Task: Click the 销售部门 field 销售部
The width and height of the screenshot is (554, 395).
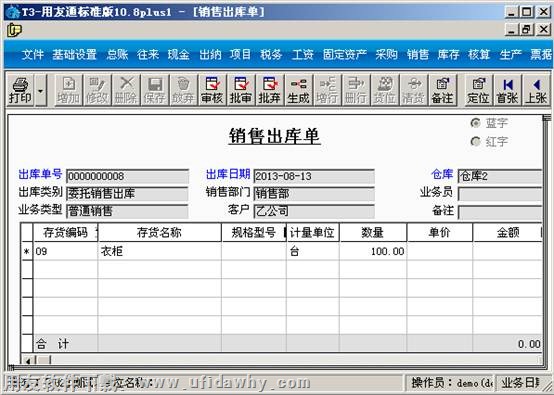Action: [314, 193]
